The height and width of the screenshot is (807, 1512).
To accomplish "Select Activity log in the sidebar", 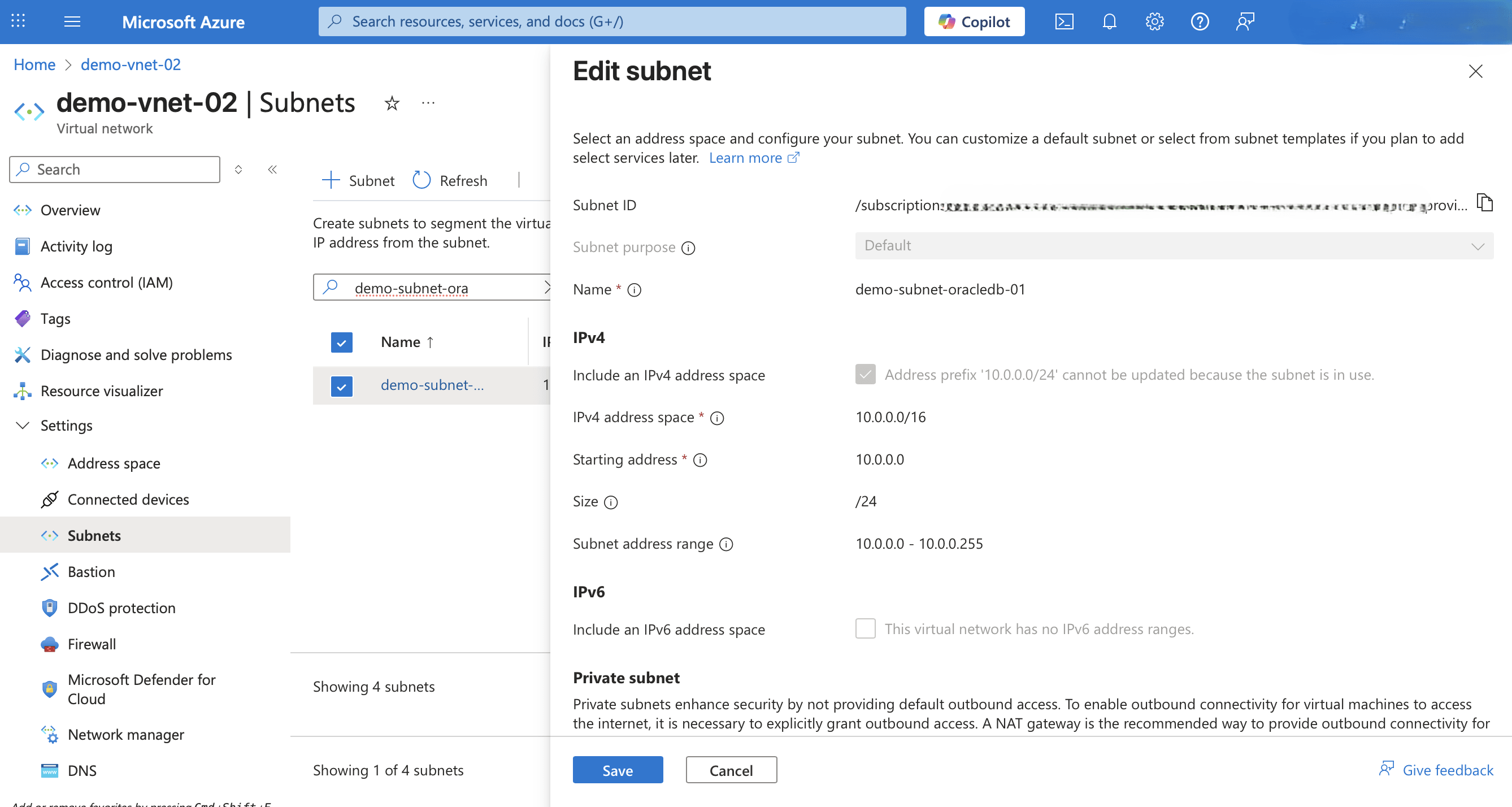I will 76,246.
